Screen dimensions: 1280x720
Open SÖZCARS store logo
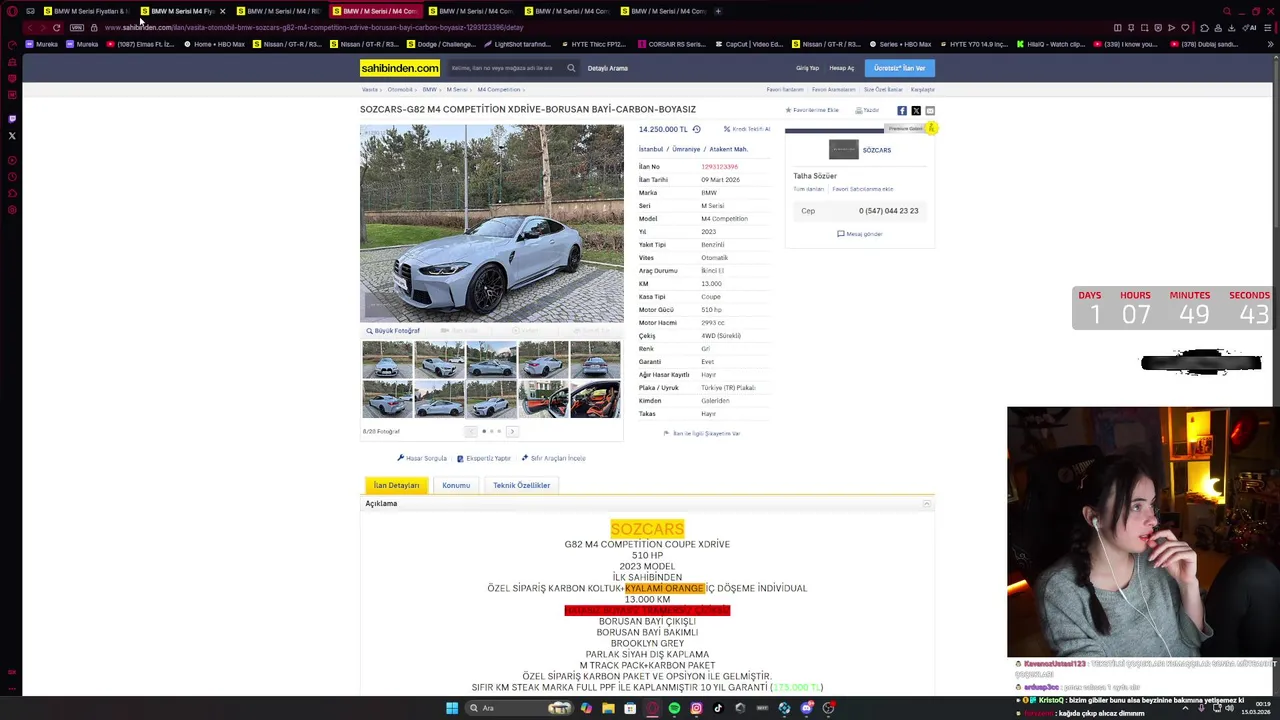point(844,150)
